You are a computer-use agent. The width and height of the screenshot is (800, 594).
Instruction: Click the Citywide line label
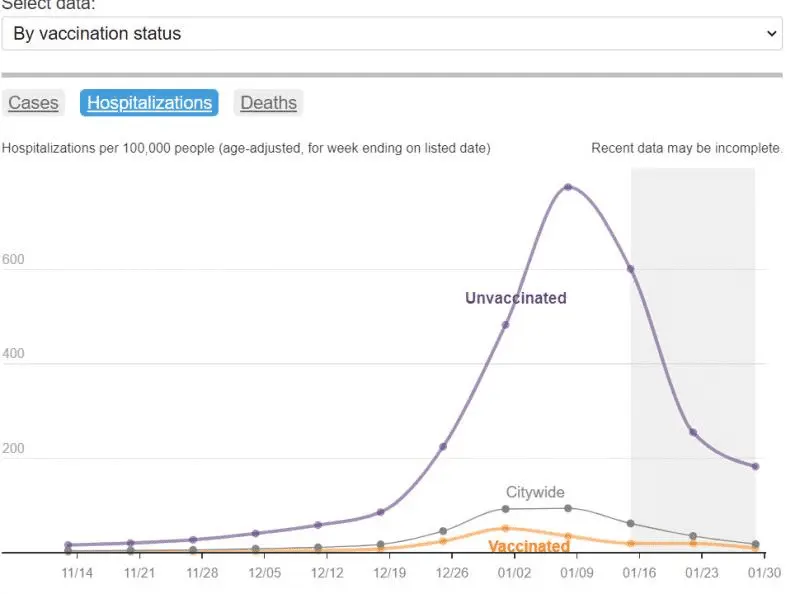point(535,492)
